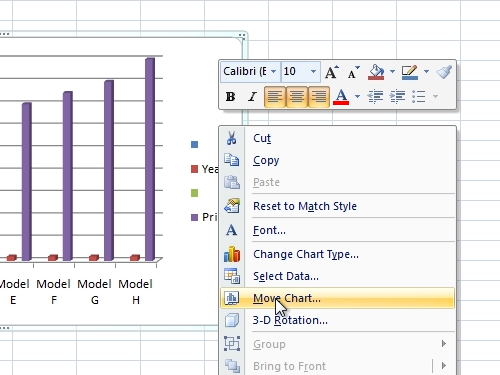
Task: Toggle center text alignment
Action: pos(297,97)
